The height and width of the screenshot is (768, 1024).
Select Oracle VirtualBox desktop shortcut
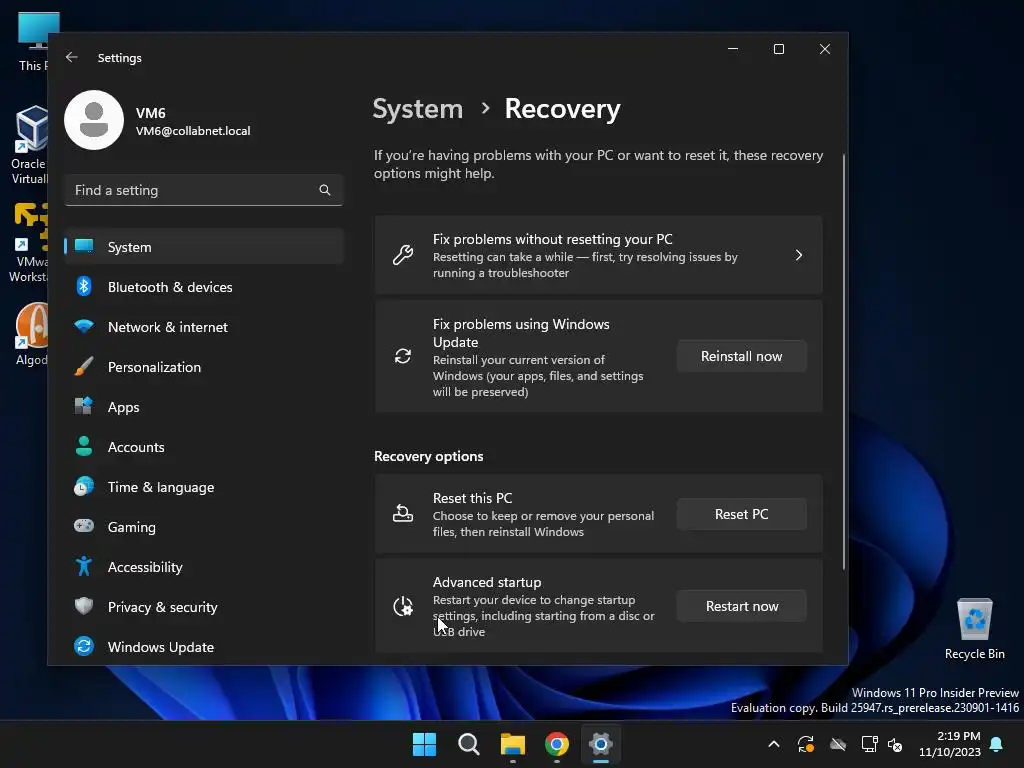(x=29, y=145)
